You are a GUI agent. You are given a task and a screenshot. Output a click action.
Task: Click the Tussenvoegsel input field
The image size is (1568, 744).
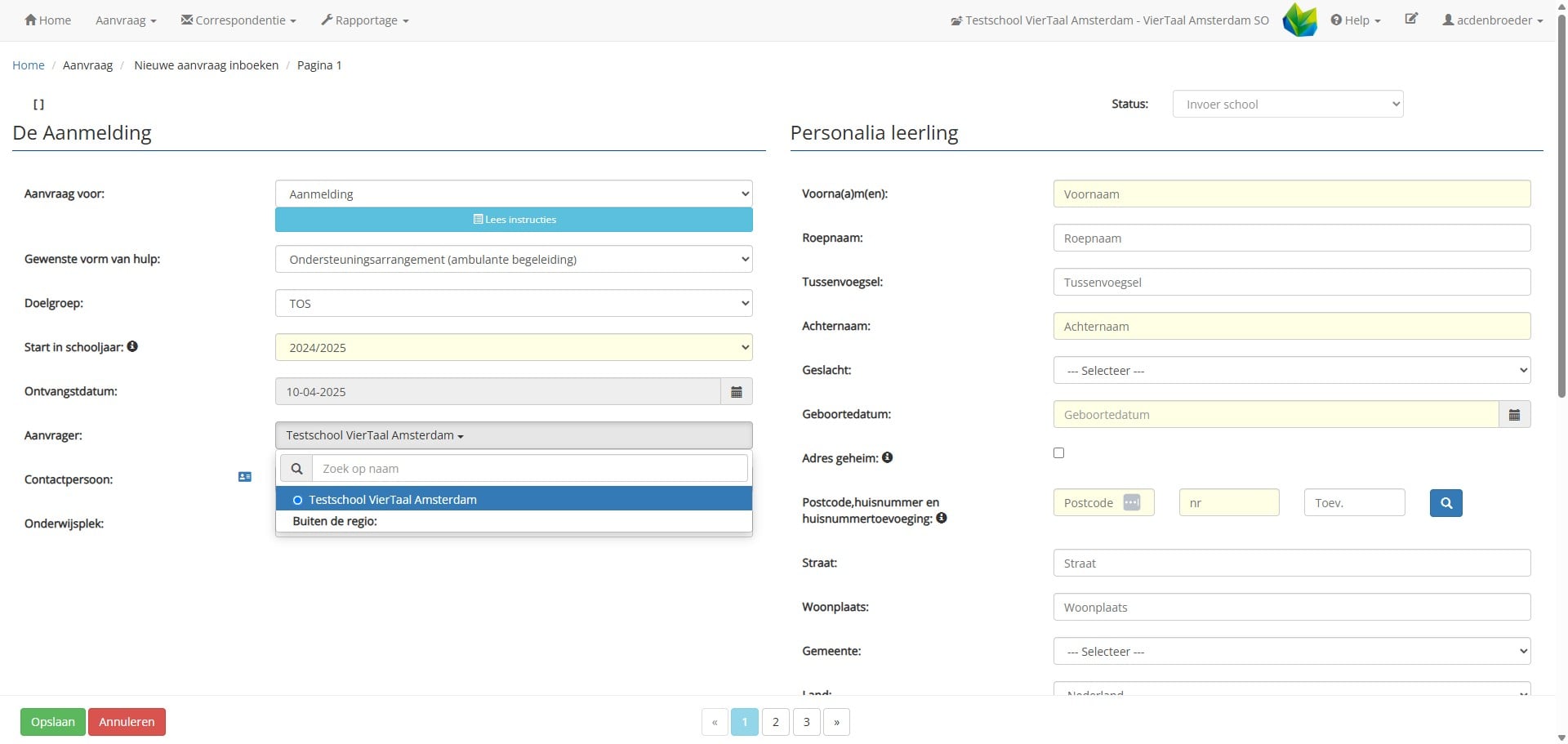1291,282
